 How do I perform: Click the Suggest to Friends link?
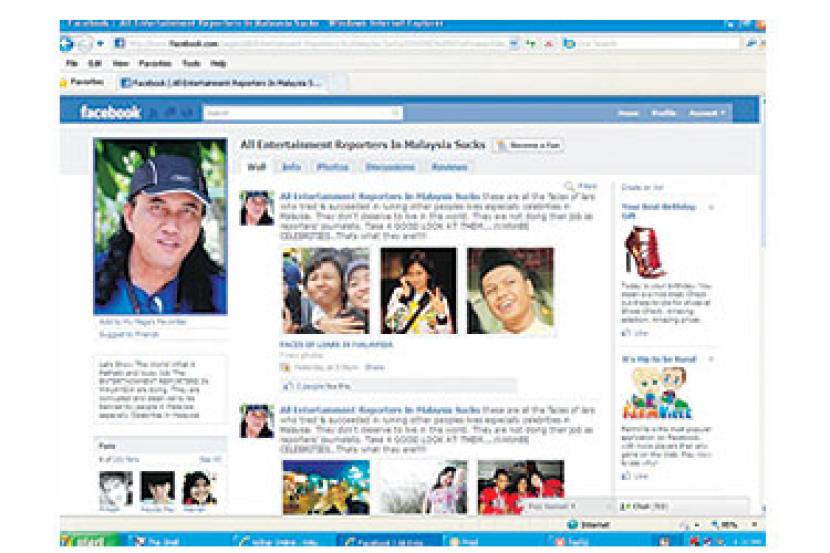tap(121, 333)
